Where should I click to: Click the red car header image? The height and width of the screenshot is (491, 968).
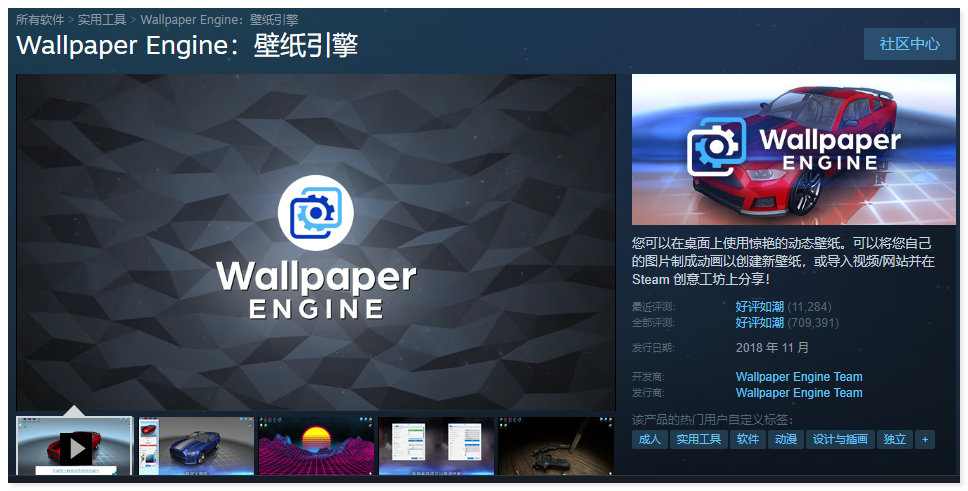pos(793,149)
